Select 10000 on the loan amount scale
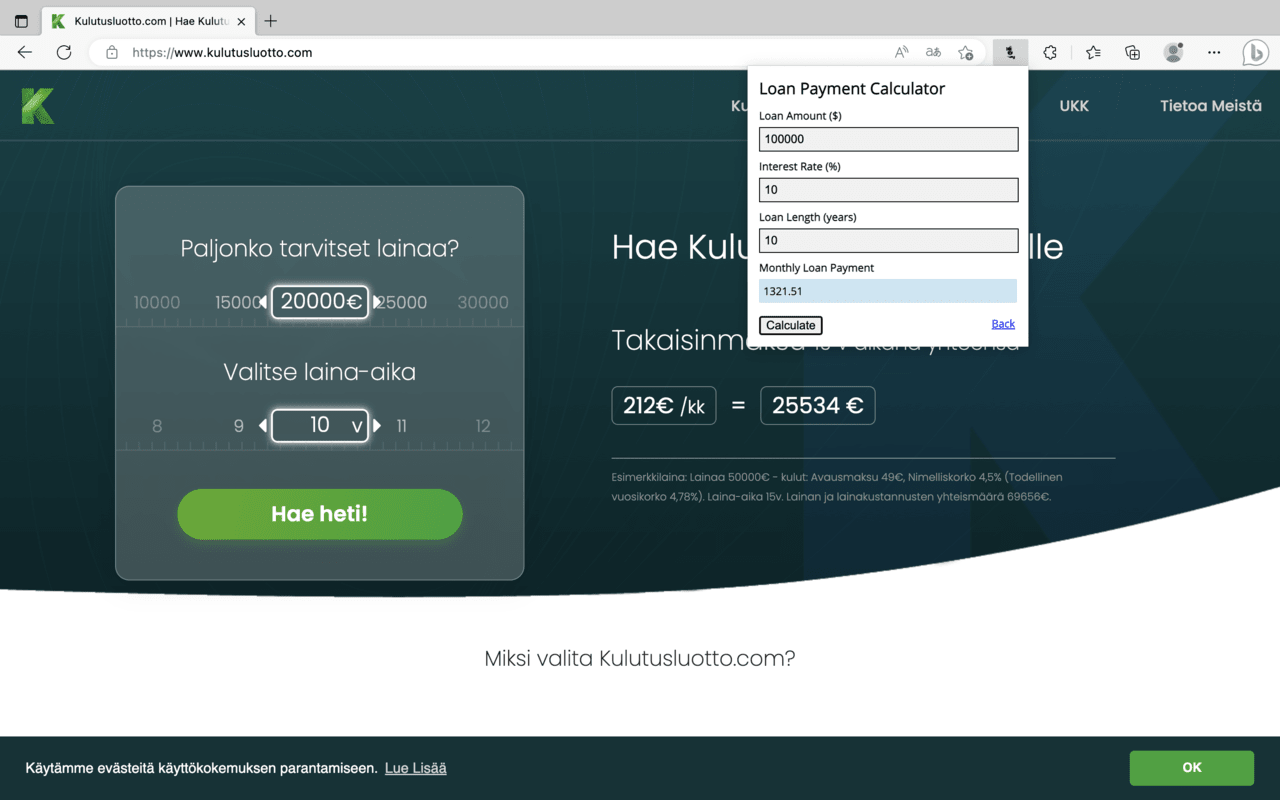 (157, 302)
